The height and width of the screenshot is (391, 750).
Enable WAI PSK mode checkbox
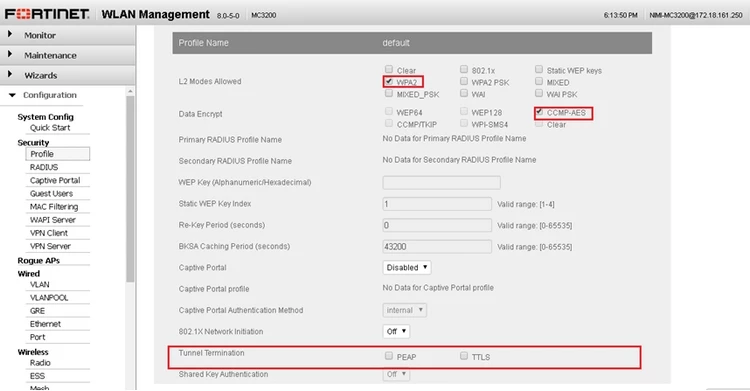[x=539, y=93]
